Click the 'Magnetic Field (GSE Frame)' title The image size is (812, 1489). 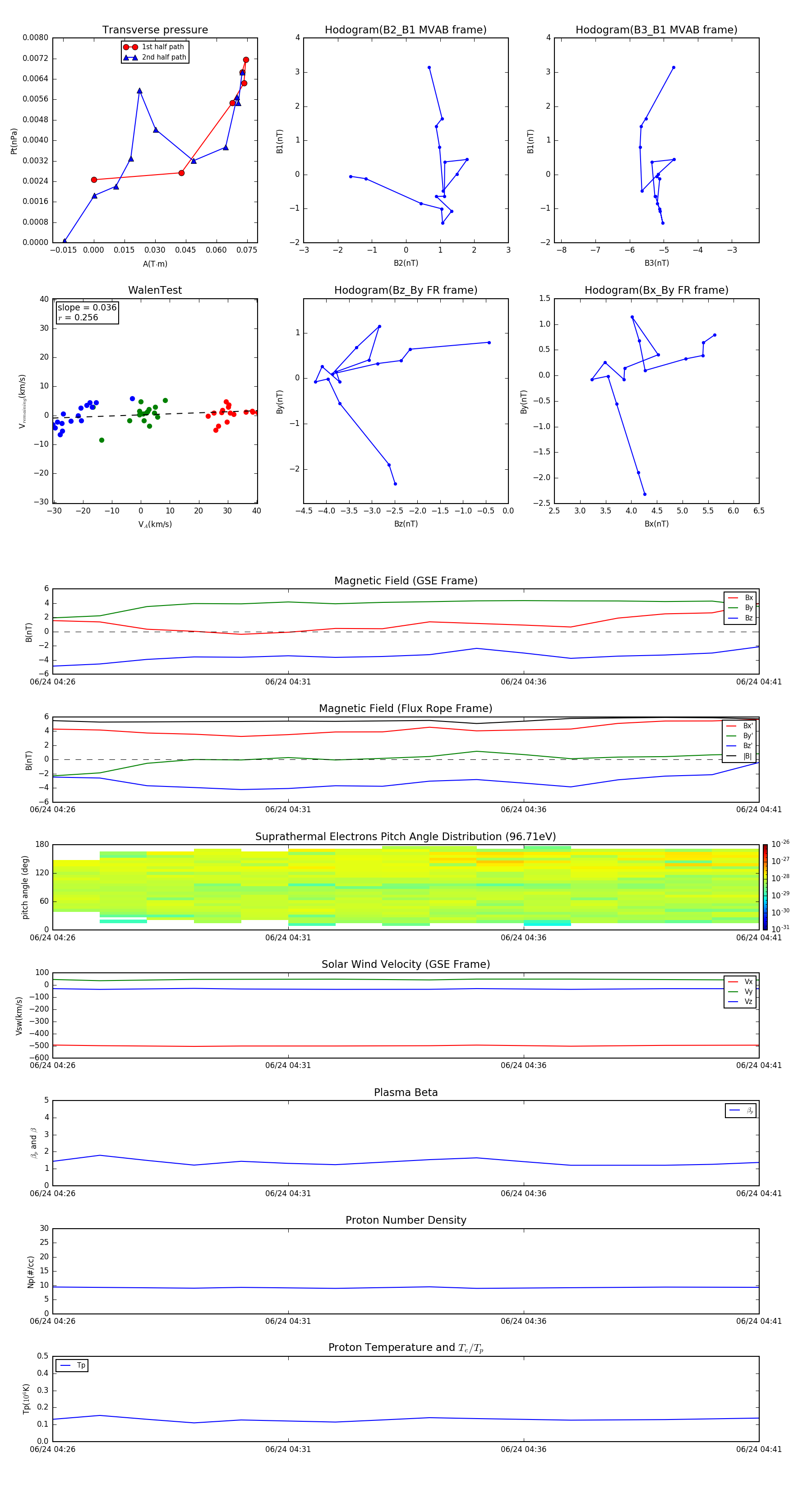(405, 581)
